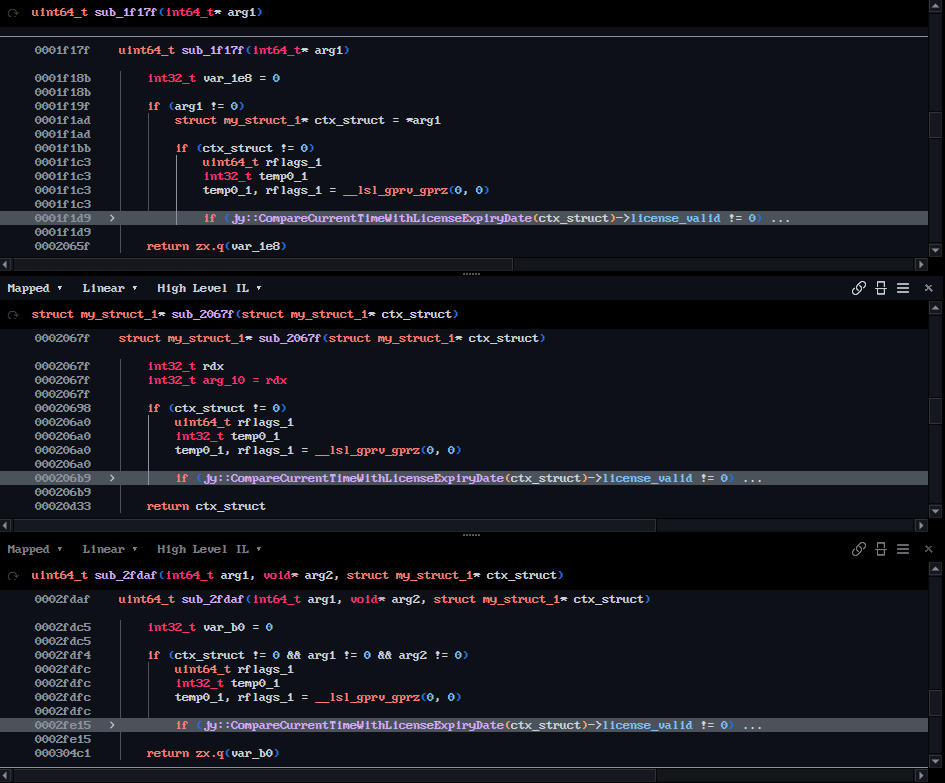Click refresh icon beside sub_1f17f header
The height and width of the screenshot is (783, 945).
[12, 12]
